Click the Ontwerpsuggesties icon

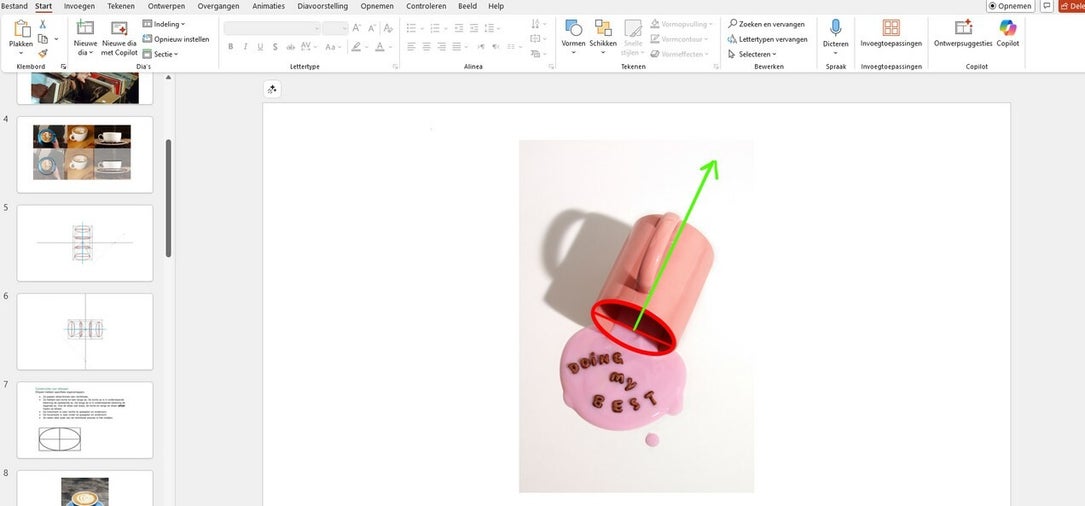[963, 28]
